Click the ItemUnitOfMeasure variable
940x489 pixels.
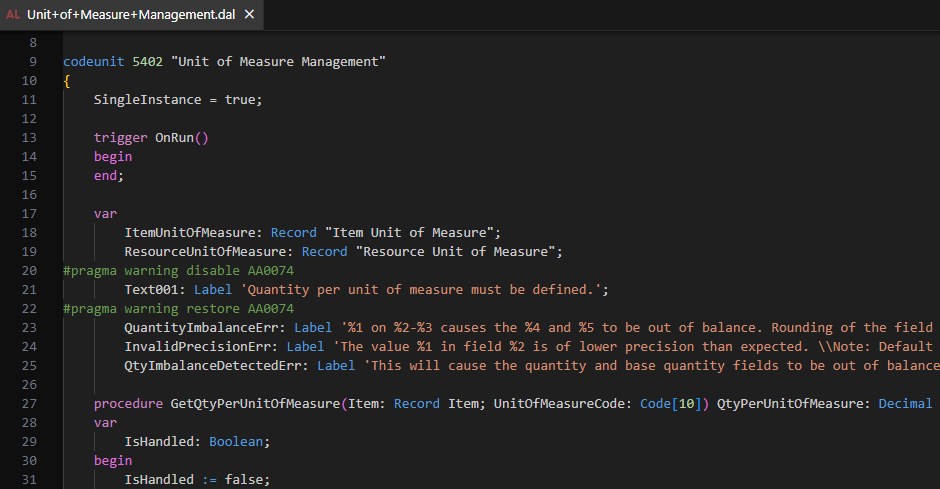(x=190, y=233)
